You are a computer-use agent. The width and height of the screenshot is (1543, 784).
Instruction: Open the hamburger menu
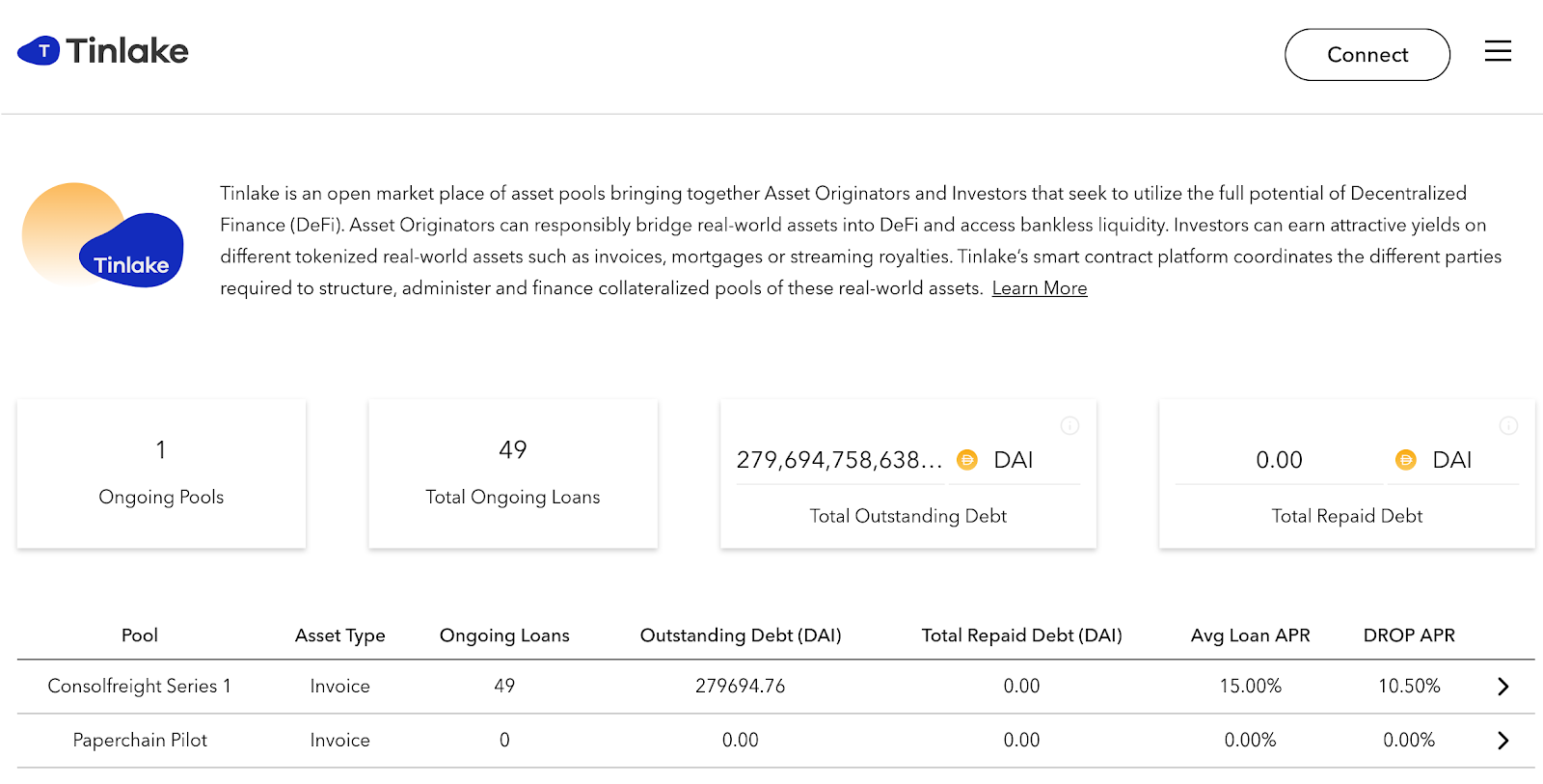[1498, 51]
